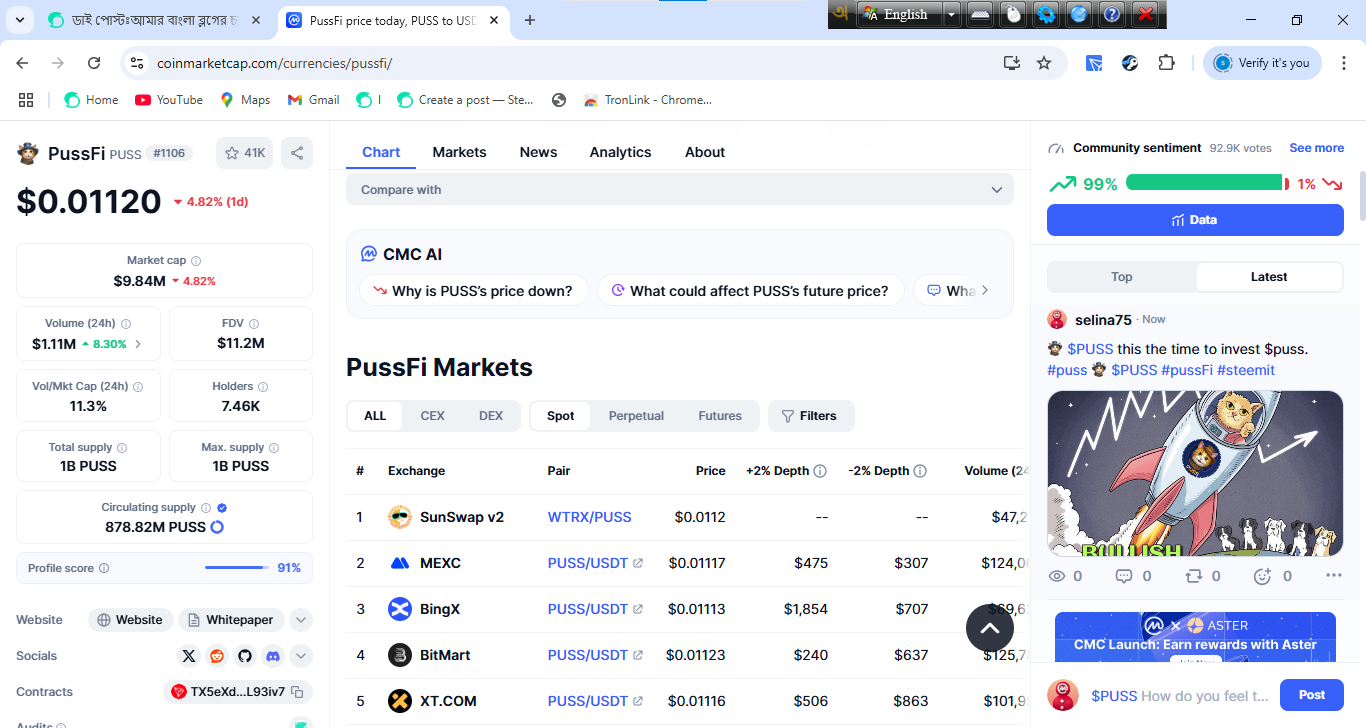1366x728 pixels.
Task: Expand the Compare with dropdown
Action: (x=679, y=190)
